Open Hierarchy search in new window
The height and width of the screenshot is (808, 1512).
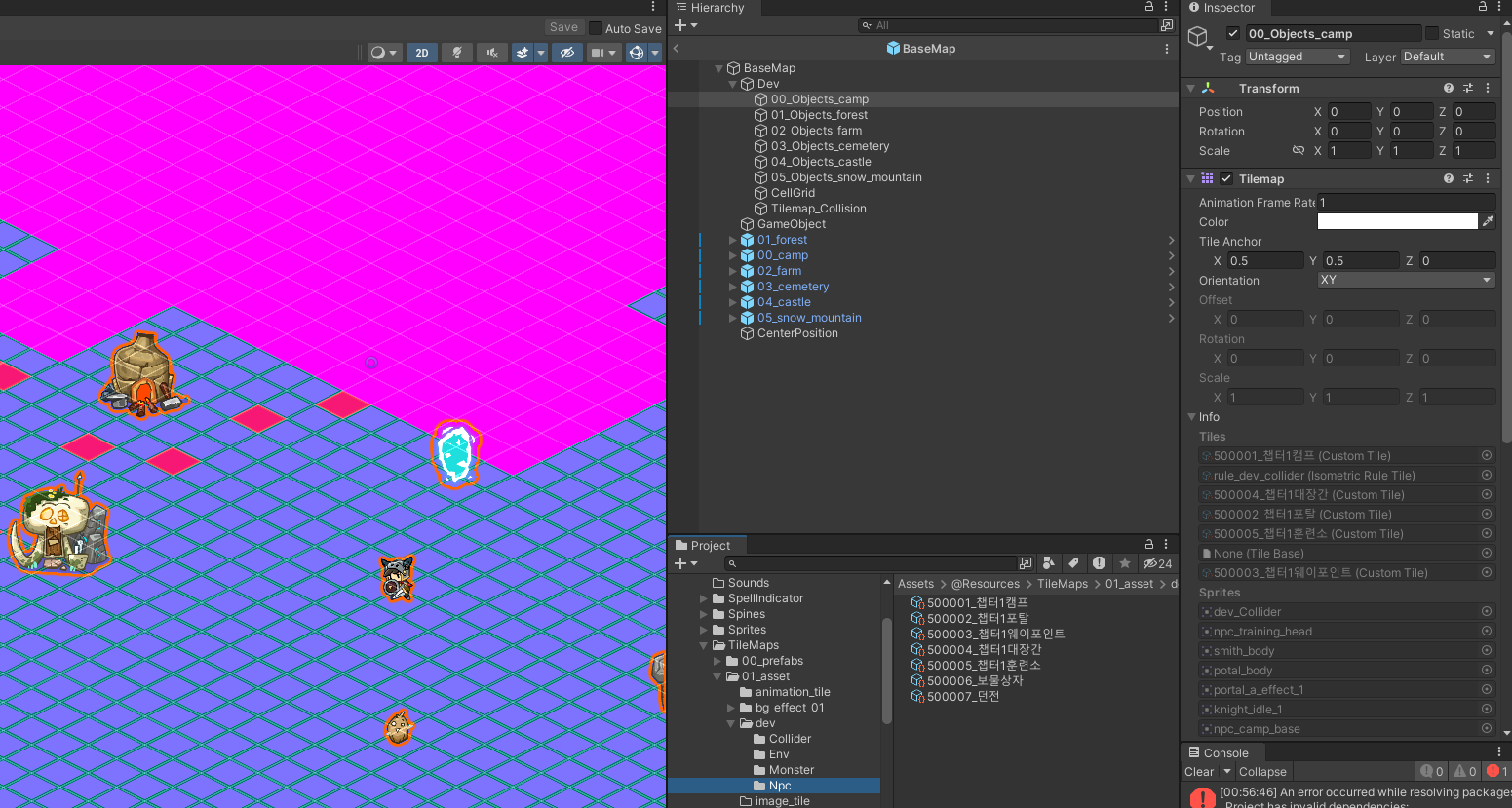pyautogui.click(x=1167, y=25)
